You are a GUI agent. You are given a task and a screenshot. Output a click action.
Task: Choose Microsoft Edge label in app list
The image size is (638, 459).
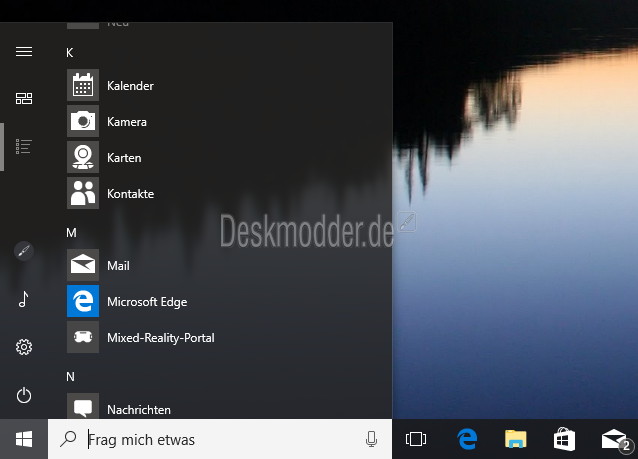point(147,302)
